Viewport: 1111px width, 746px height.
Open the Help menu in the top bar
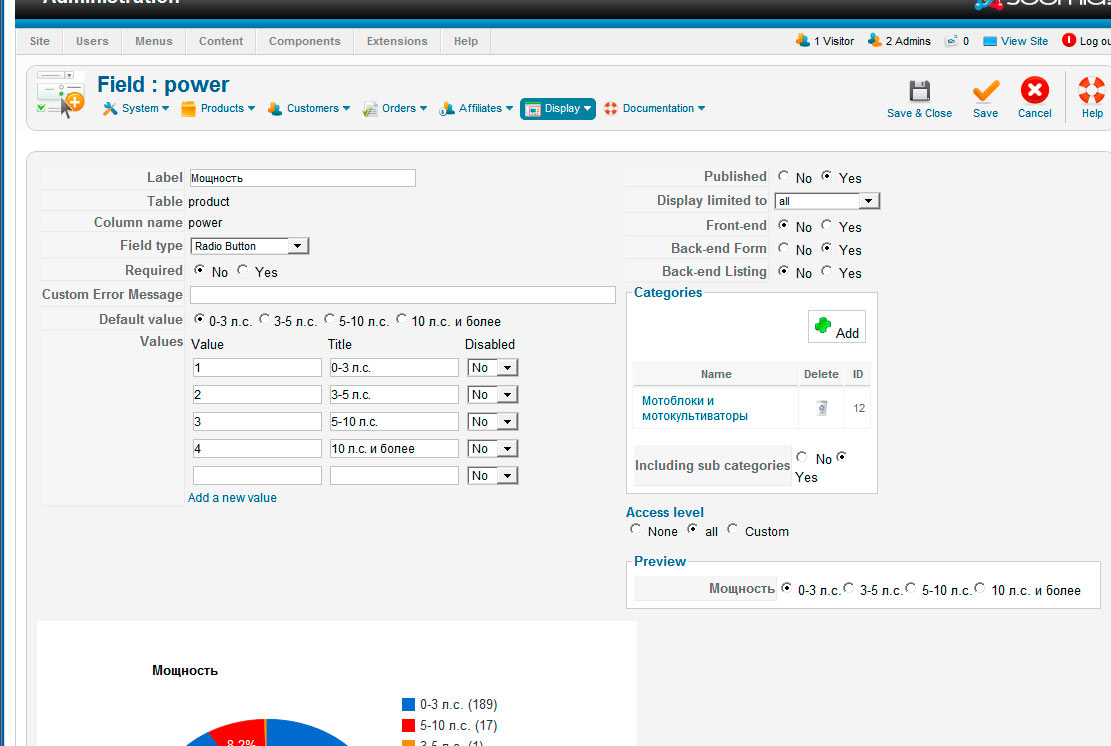(x=466, y=41)
